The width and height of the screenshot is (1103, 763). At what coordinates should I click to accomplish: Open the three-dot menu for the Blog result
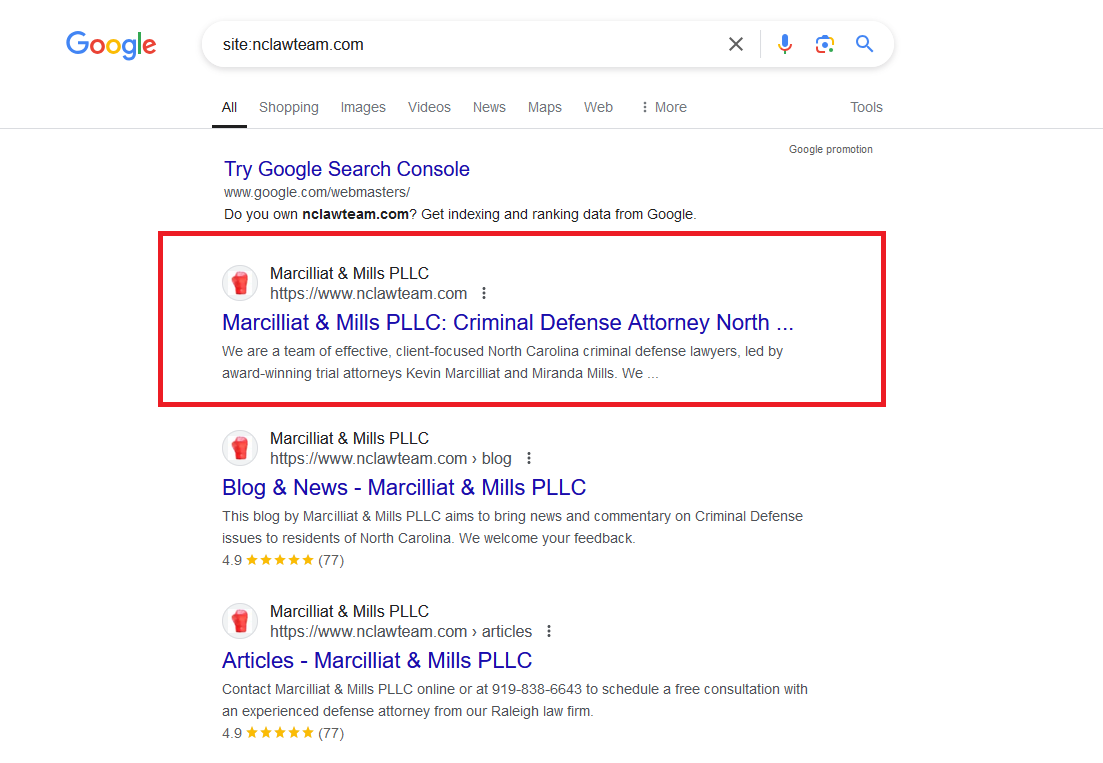pyautogui.click(x=529, y=458)
